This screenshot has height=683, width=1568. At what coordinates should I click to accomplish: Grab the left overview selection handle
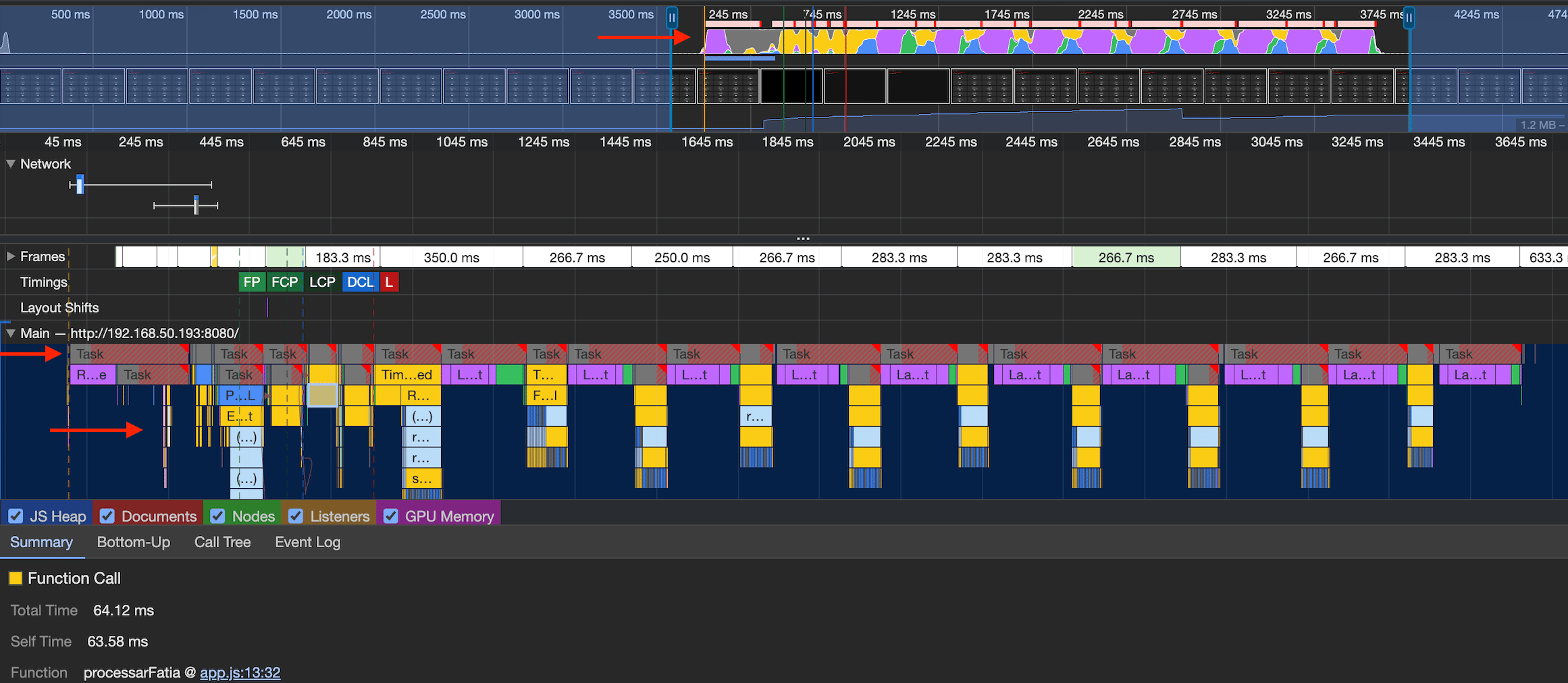[x=672, y=18]
